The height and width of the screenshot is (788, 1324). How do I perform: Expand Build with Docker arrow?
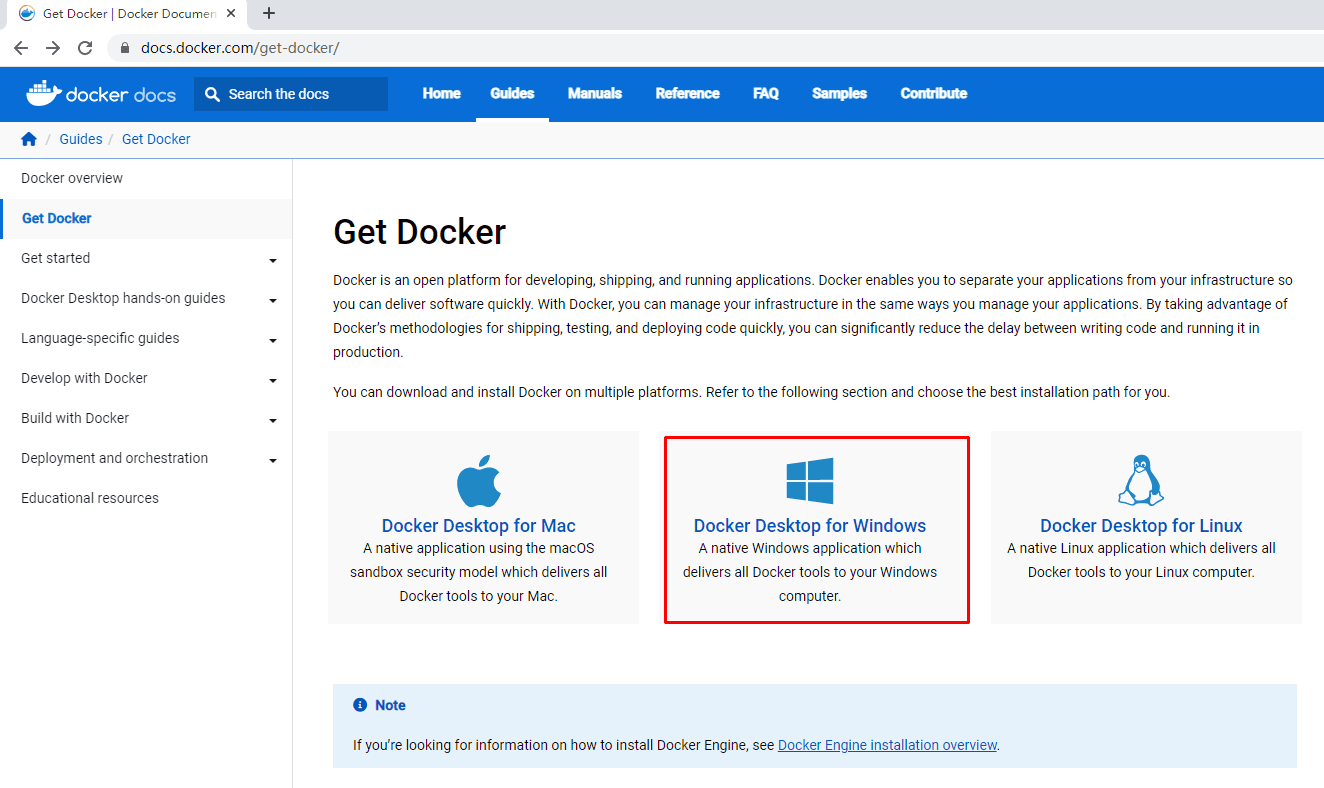tap(273, 421)
